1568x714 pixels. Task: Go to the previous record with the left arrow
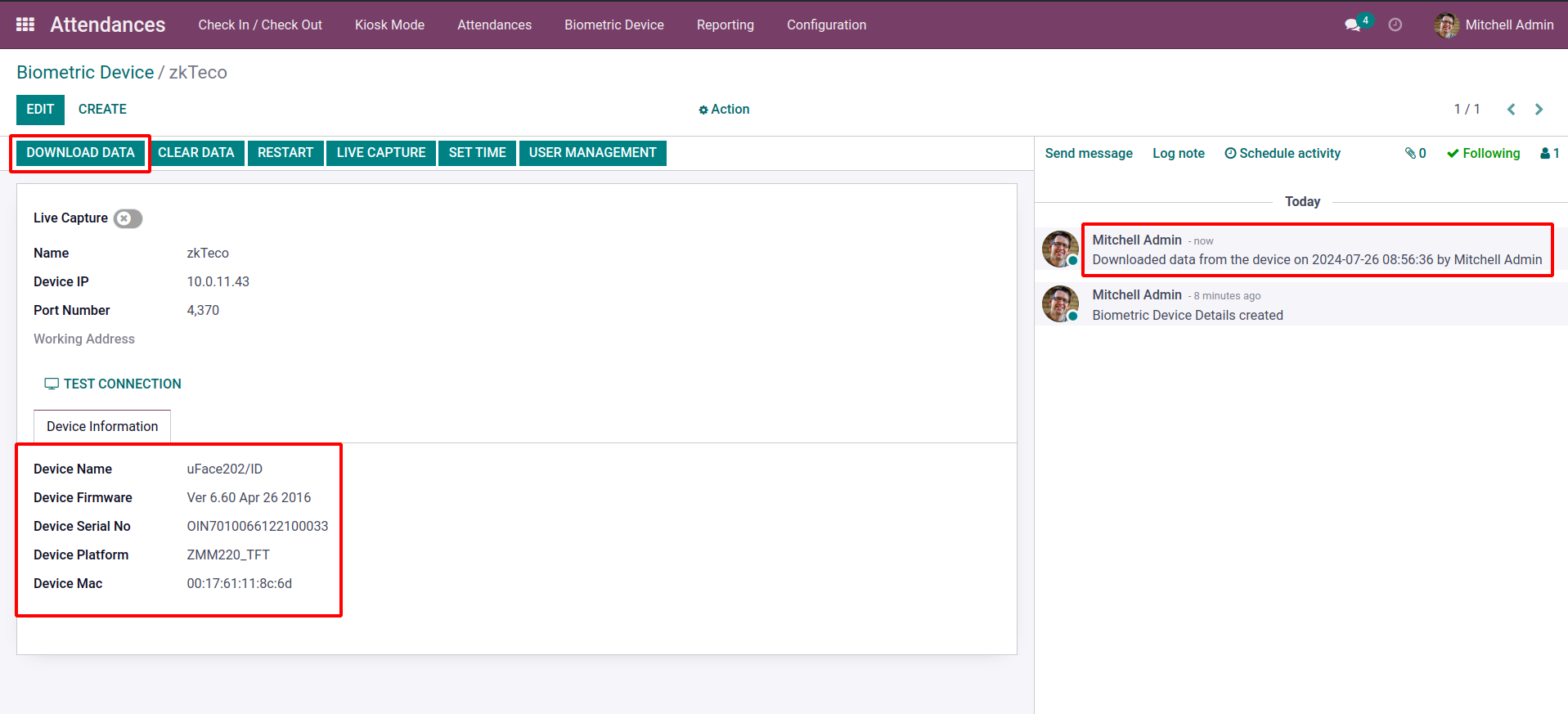tap(1511, 109)
